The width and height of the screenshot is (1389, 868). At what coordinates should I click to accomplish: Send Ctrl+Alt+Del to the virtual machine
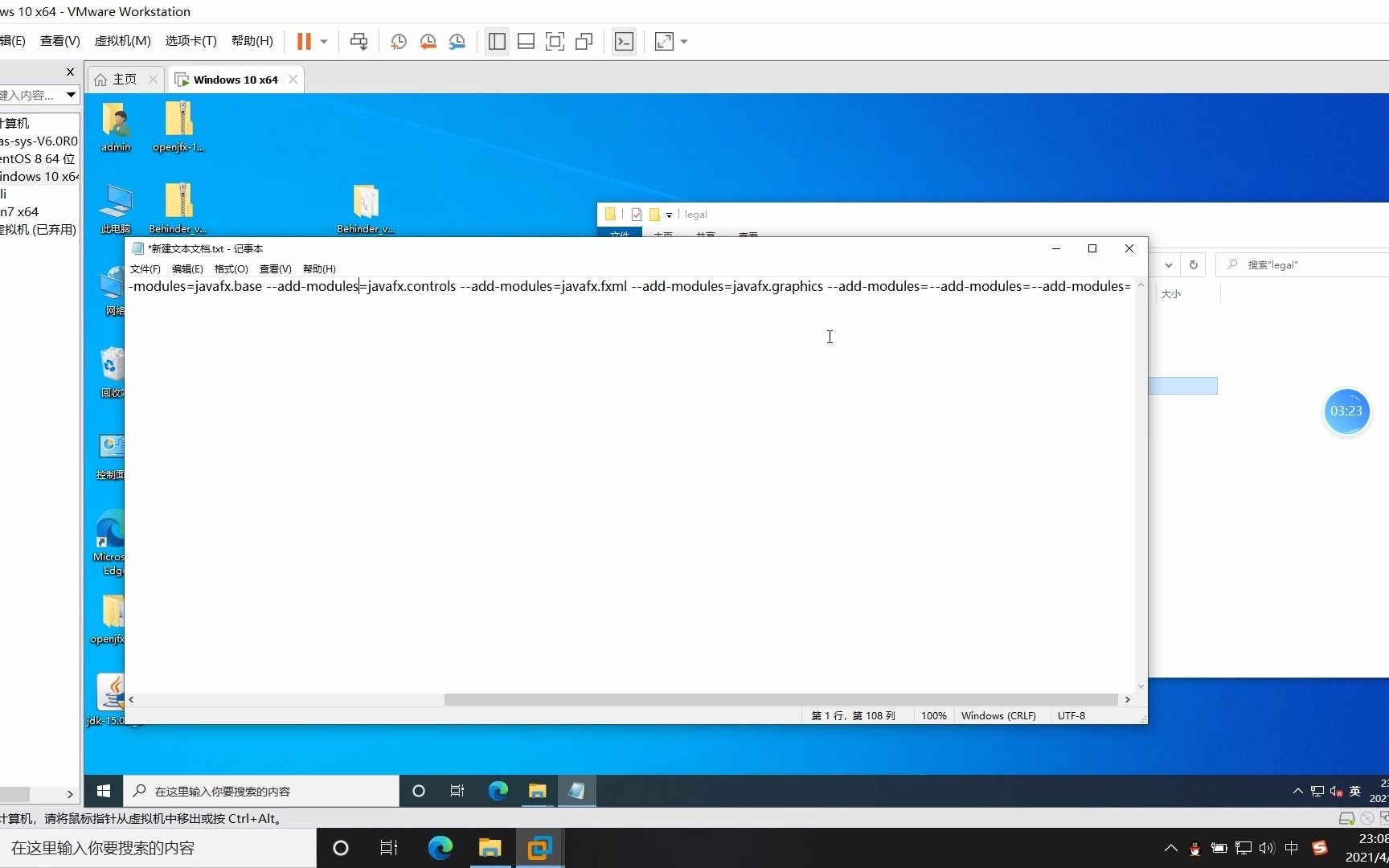tap(359, 41)
